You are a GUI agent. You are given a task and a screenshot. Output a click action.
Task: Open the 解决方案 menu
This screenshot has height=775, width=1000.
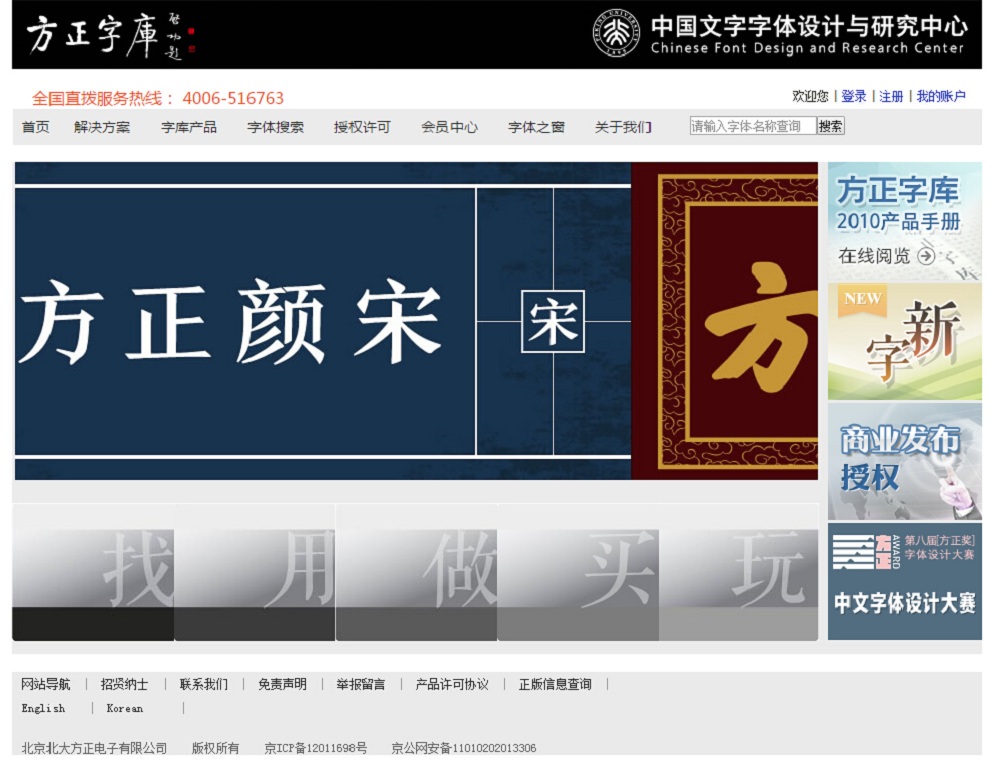[102, 127]
